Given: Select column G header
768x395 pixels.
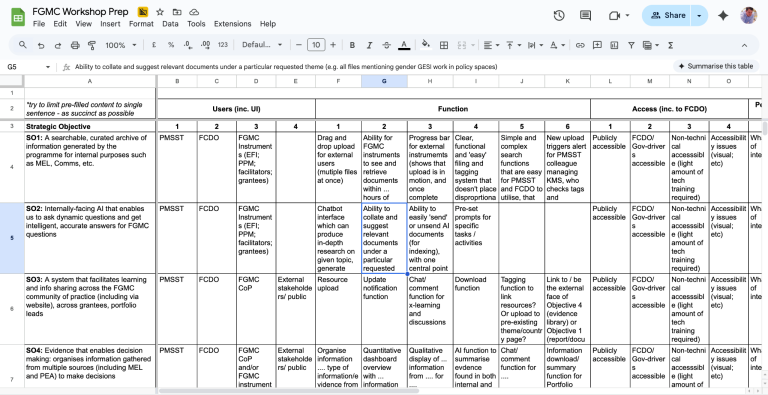Looking at the screenshot, I should [x=384, y=81].
